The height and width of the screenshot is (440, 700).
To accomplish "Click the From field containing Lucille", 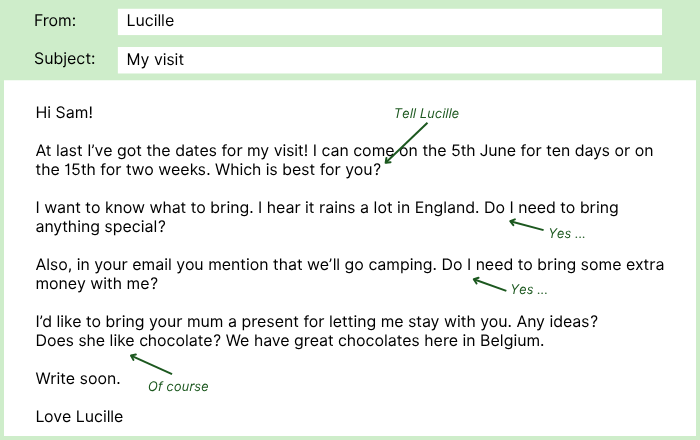I will [389, 21].
